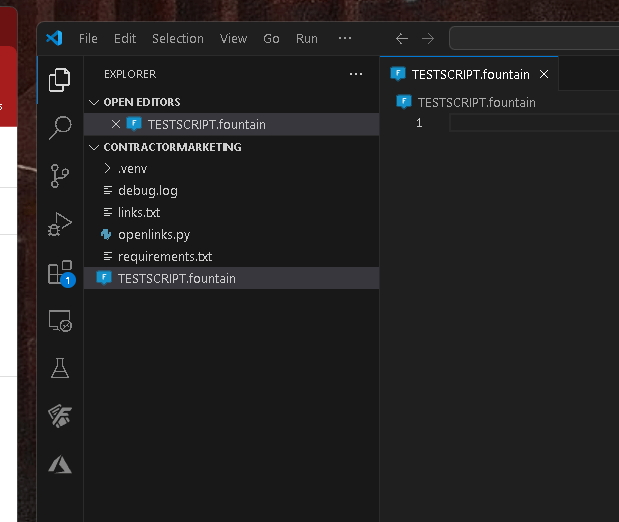Go back with the left arrow

(x=401, y=39)
